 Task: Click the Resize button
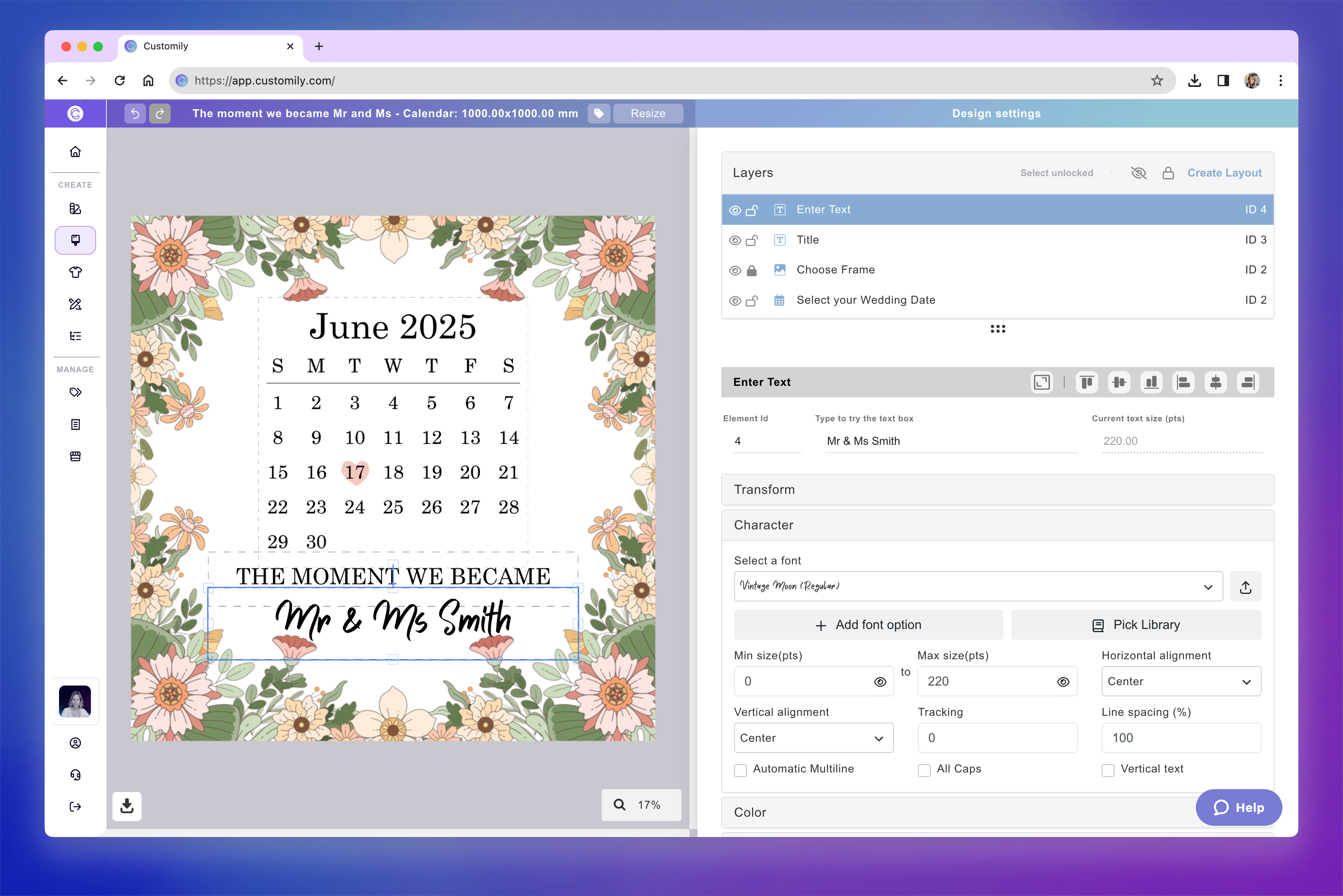pos(648,113)
